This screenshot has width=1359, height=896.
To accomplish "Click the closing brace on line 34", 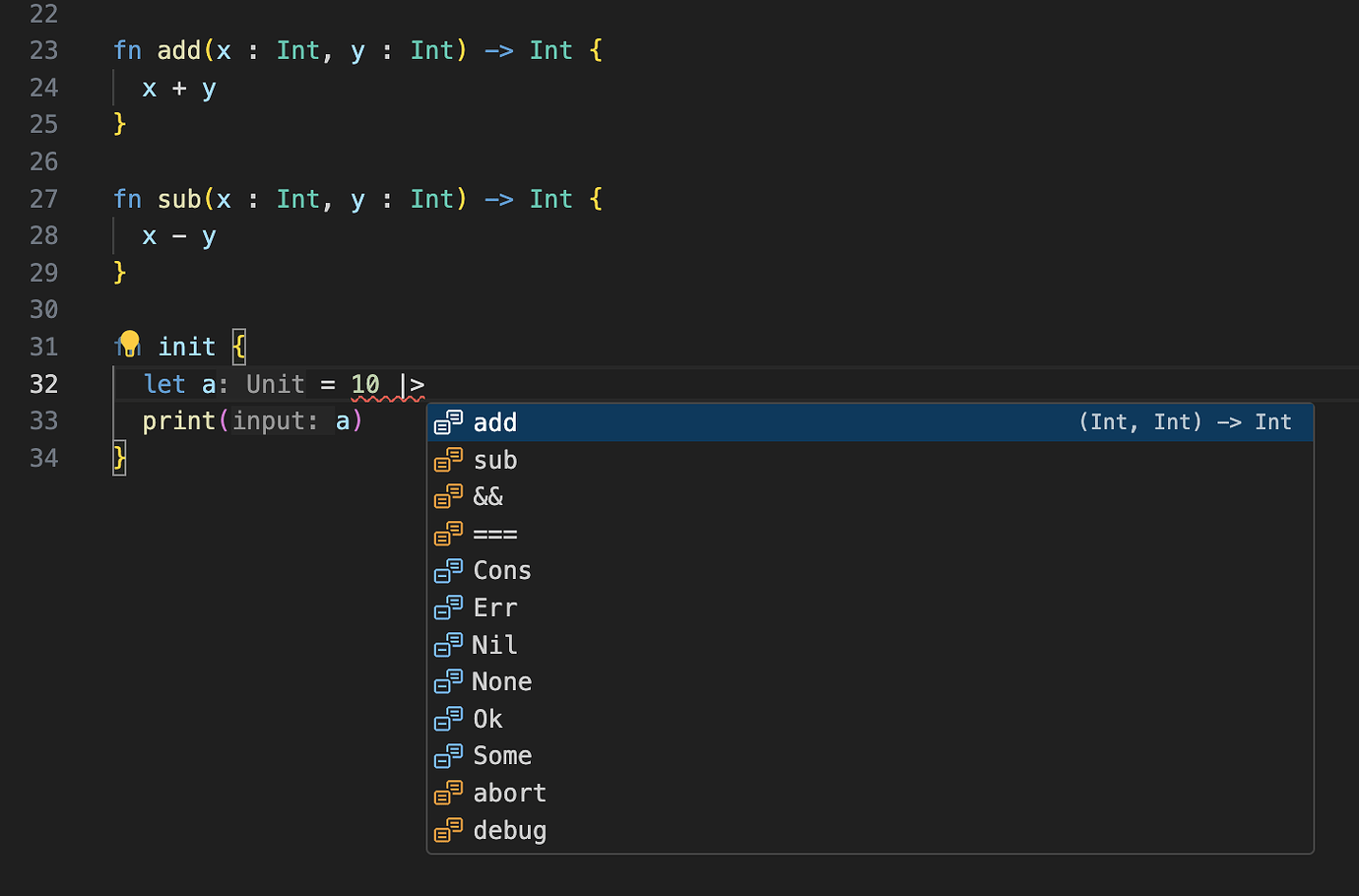I will (x=119, y=458).
